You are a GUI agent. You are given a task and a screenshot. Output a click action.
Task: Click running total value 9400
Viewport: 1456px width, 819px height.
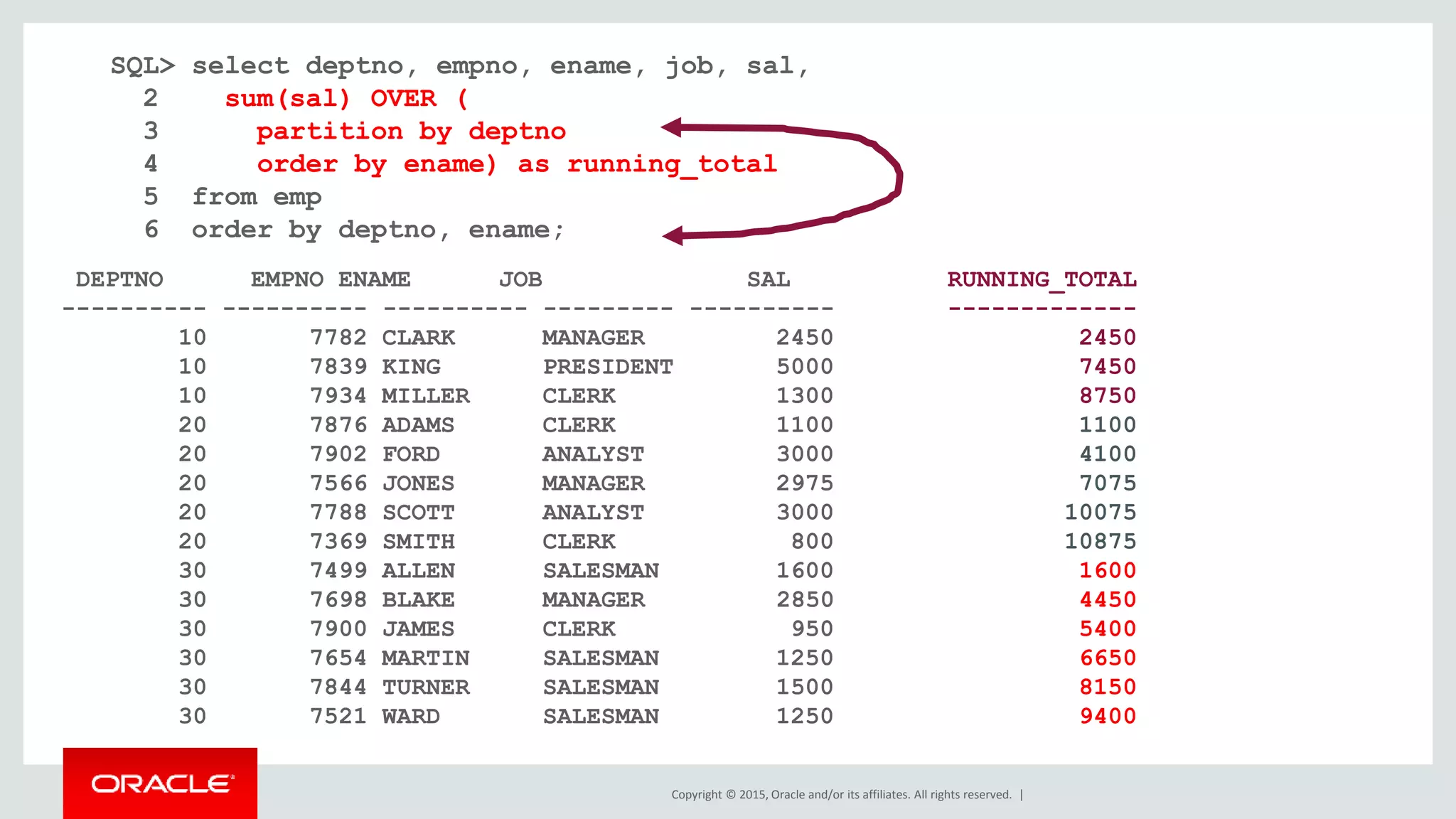[1107, 717]
